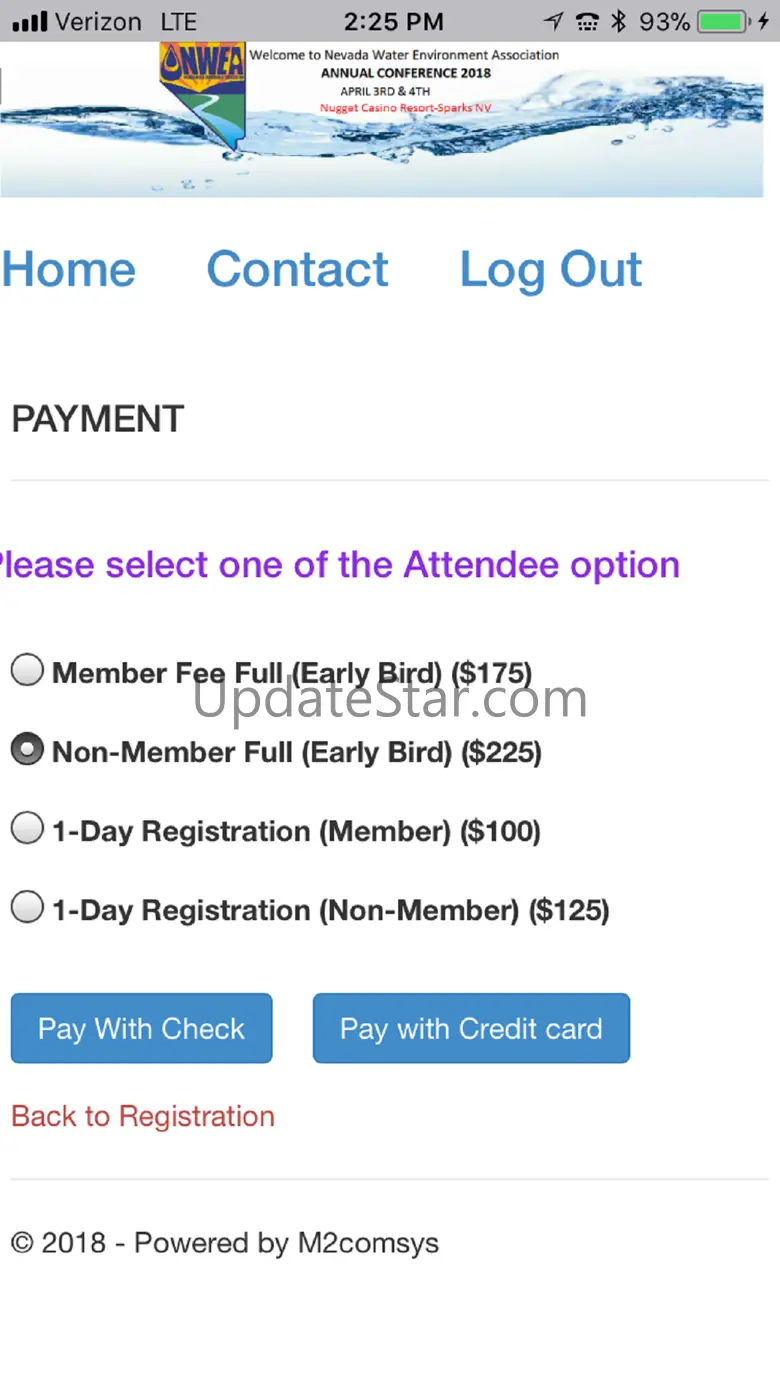Viewport: 780px width, 1387px height.
Task: Tap the green battery icon
Action: [725, 21]
